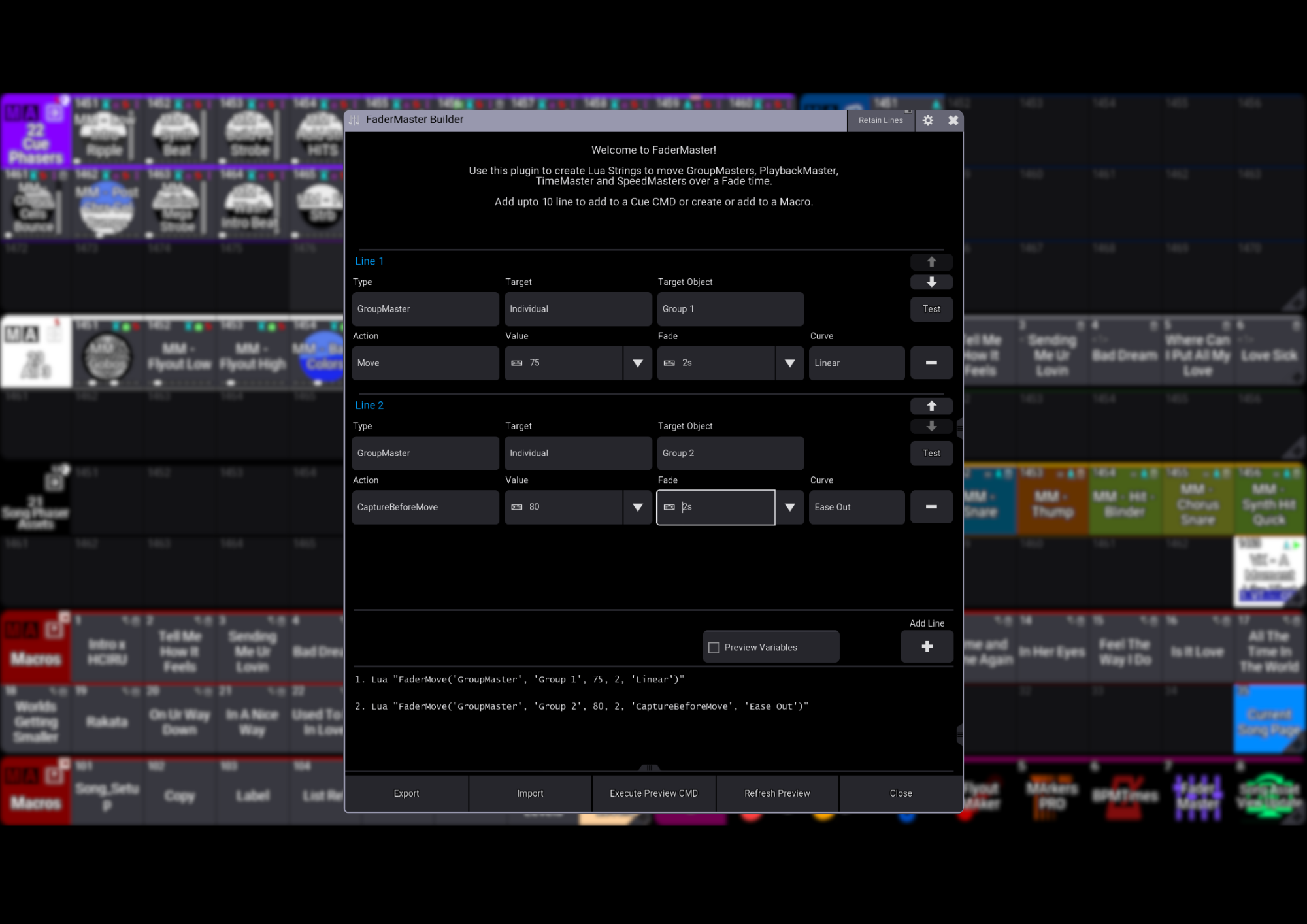Viewport: 1307px width, 924px height.
Task: Move Line 2 up with arrow
Action: point(931,406)
